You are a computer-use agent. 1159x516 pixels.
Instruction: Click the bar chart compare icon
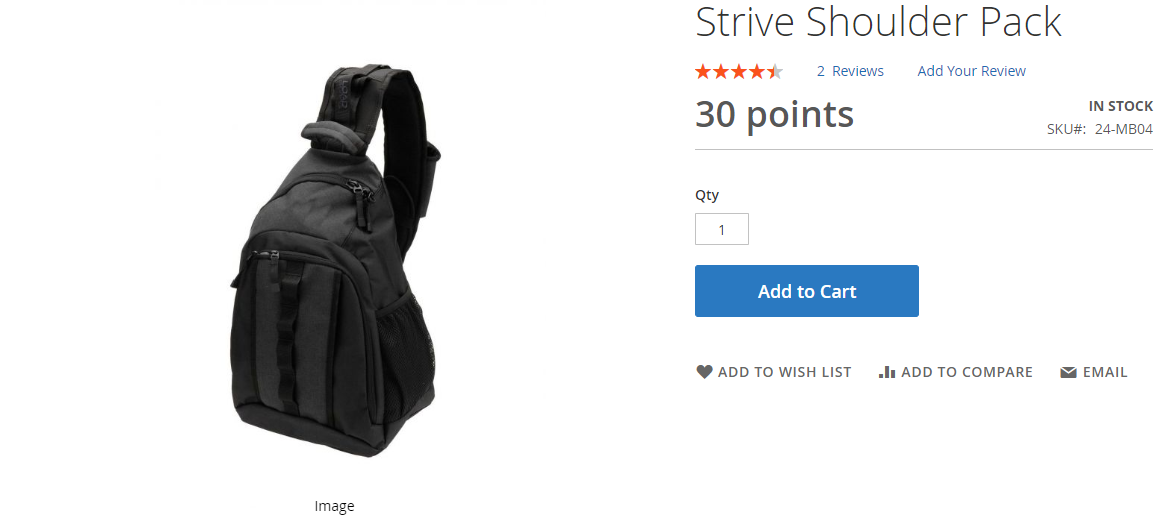pyautogui.click(x=887, y=372)
